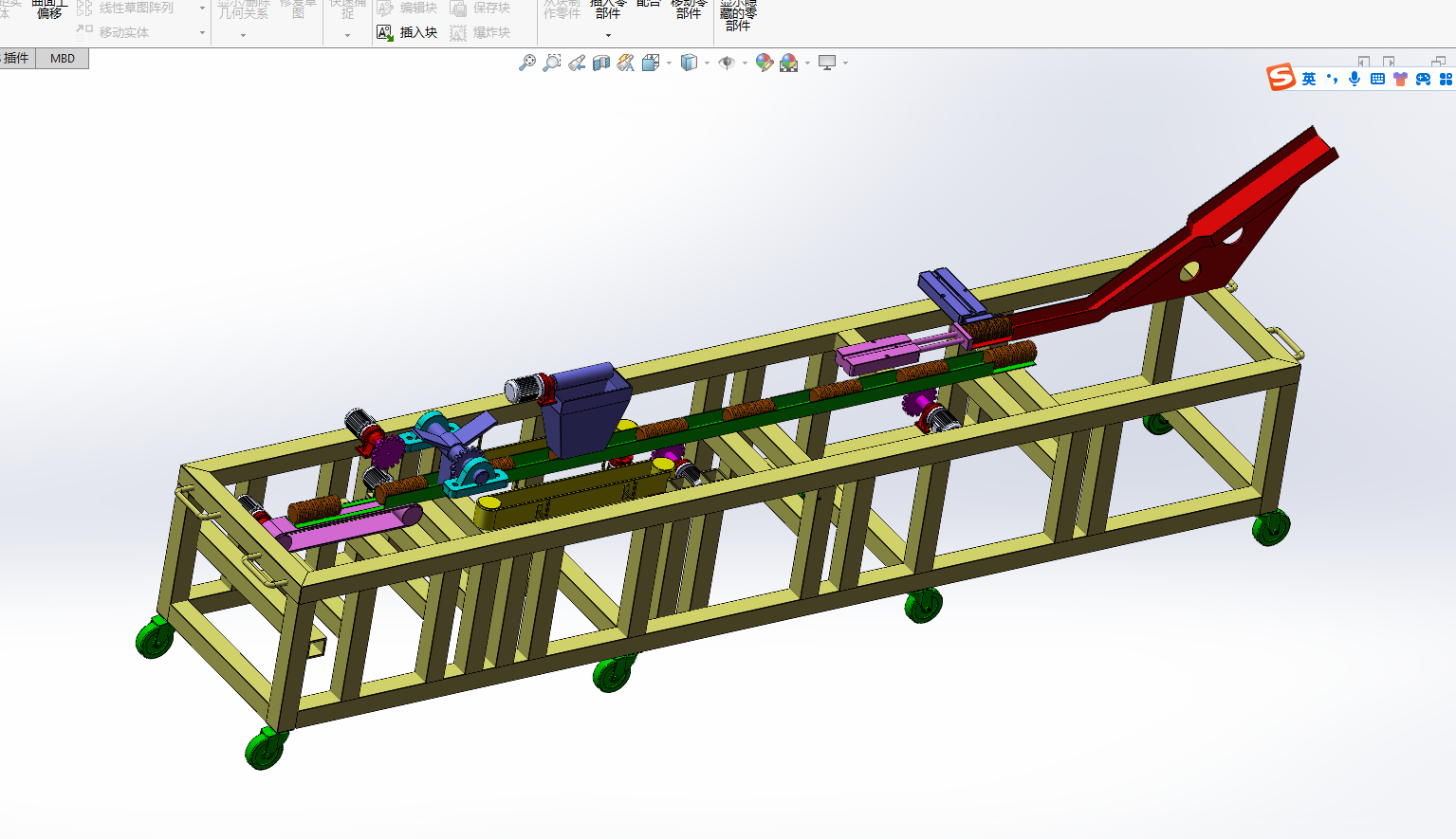Click the 插入零部件 insert components button
Image resolution: width=1456 pixels, height=839 pixels.
[x=608, y=9]
